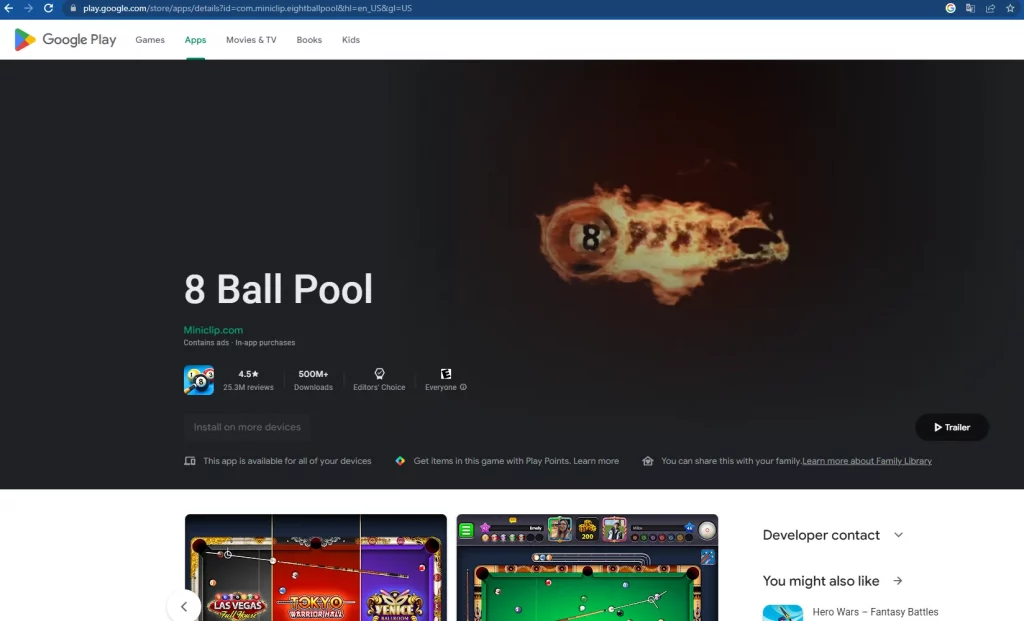Switch to Movies & TV tab
Image resolution: width=1024 pixels, height=621 pixels.
[x=251, y=40]
